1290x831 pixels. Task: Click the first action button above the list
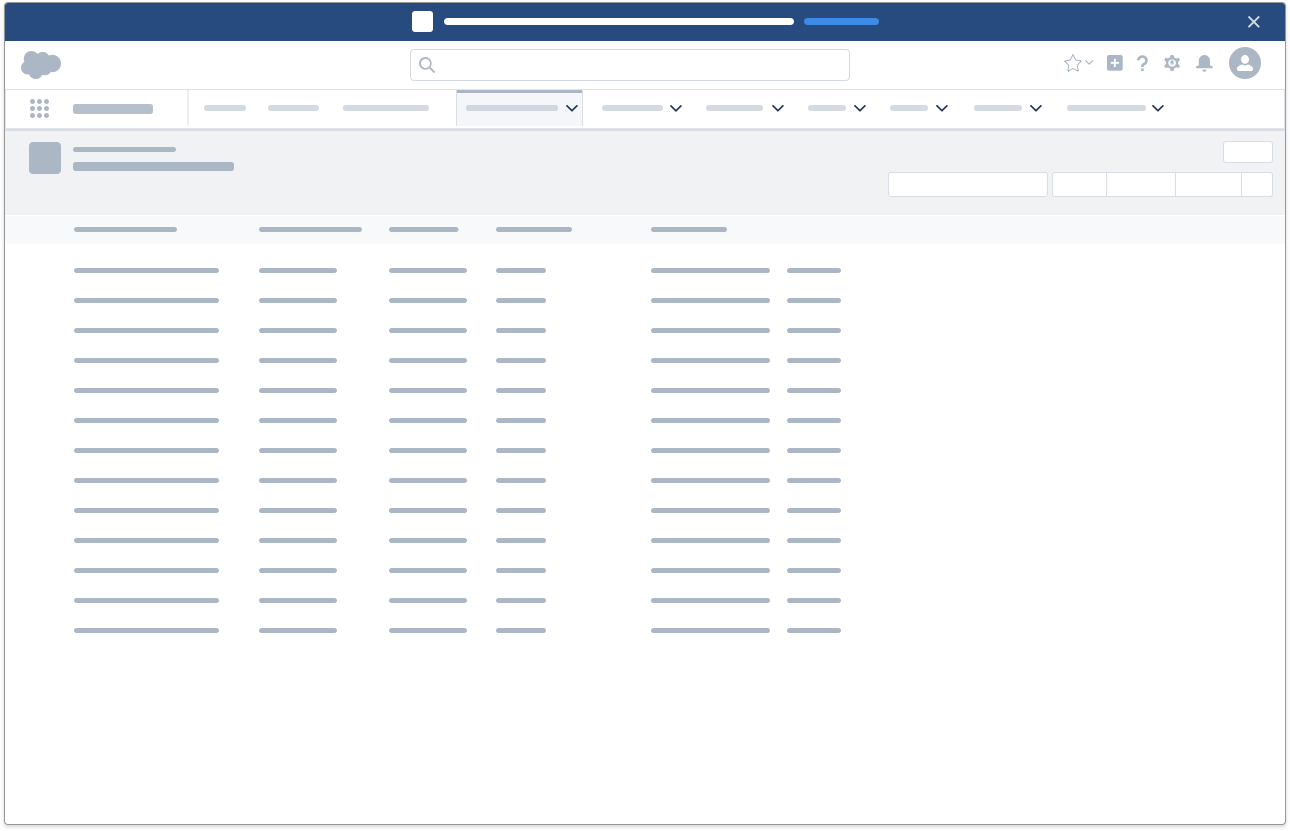pos(1079,184)
